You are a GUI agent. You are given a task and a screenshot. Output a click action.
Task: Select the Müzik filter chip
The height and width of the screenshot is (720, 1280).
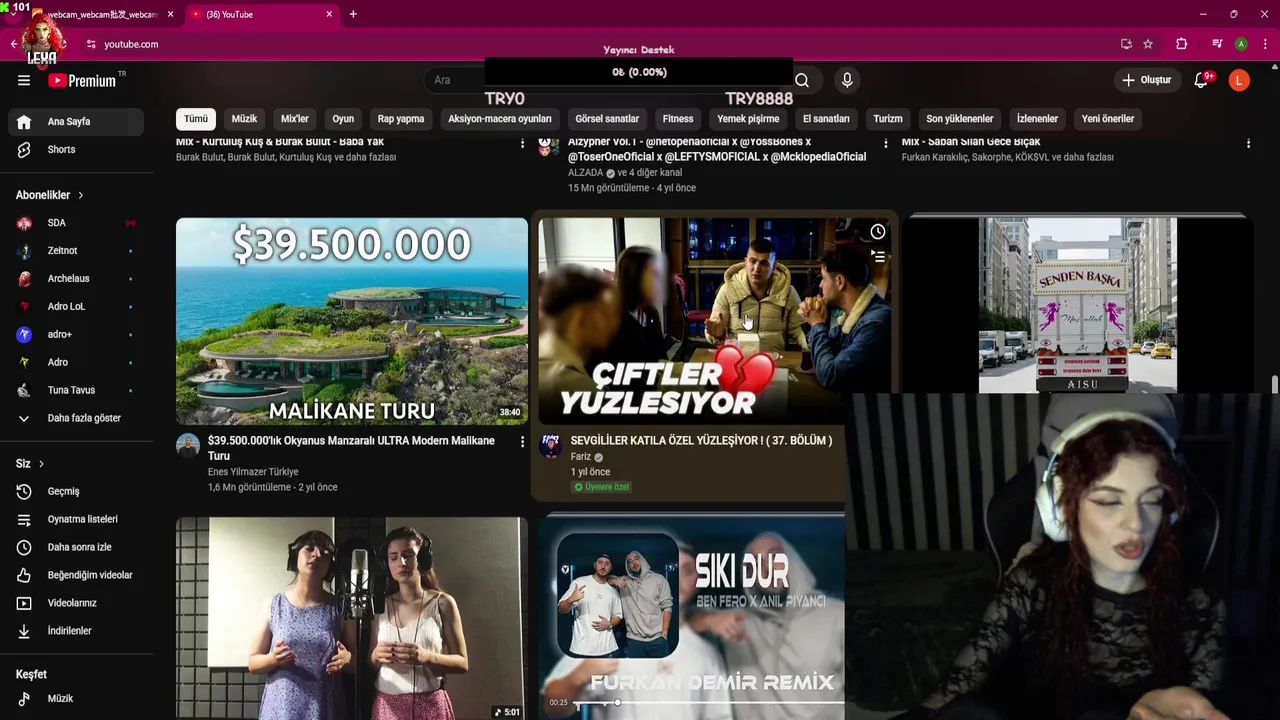coord(244,119)
